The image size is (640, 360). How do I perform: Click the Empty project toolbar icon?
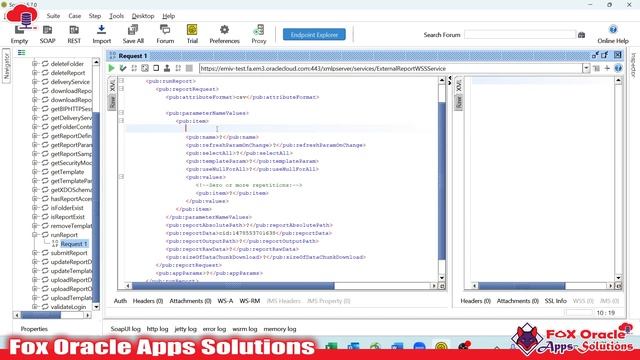click(x=19, y=30)
